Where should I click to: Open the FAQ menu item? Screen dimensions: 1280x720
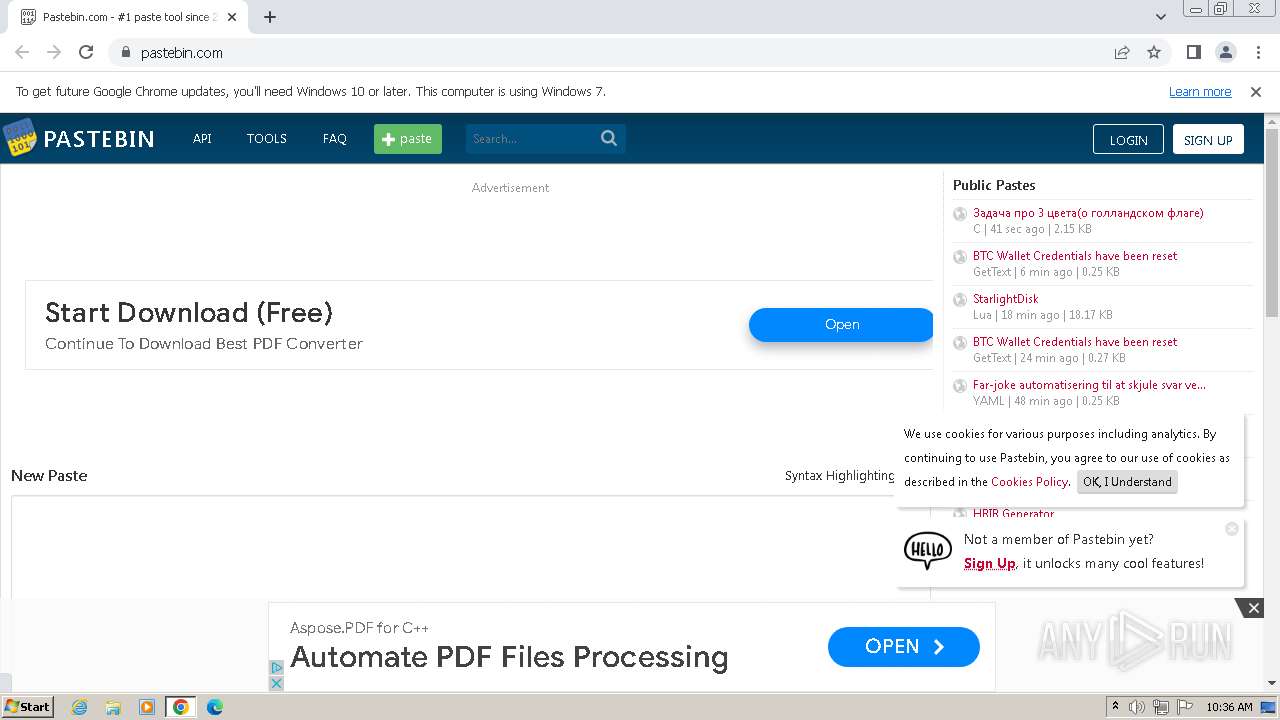click(335, 139)
